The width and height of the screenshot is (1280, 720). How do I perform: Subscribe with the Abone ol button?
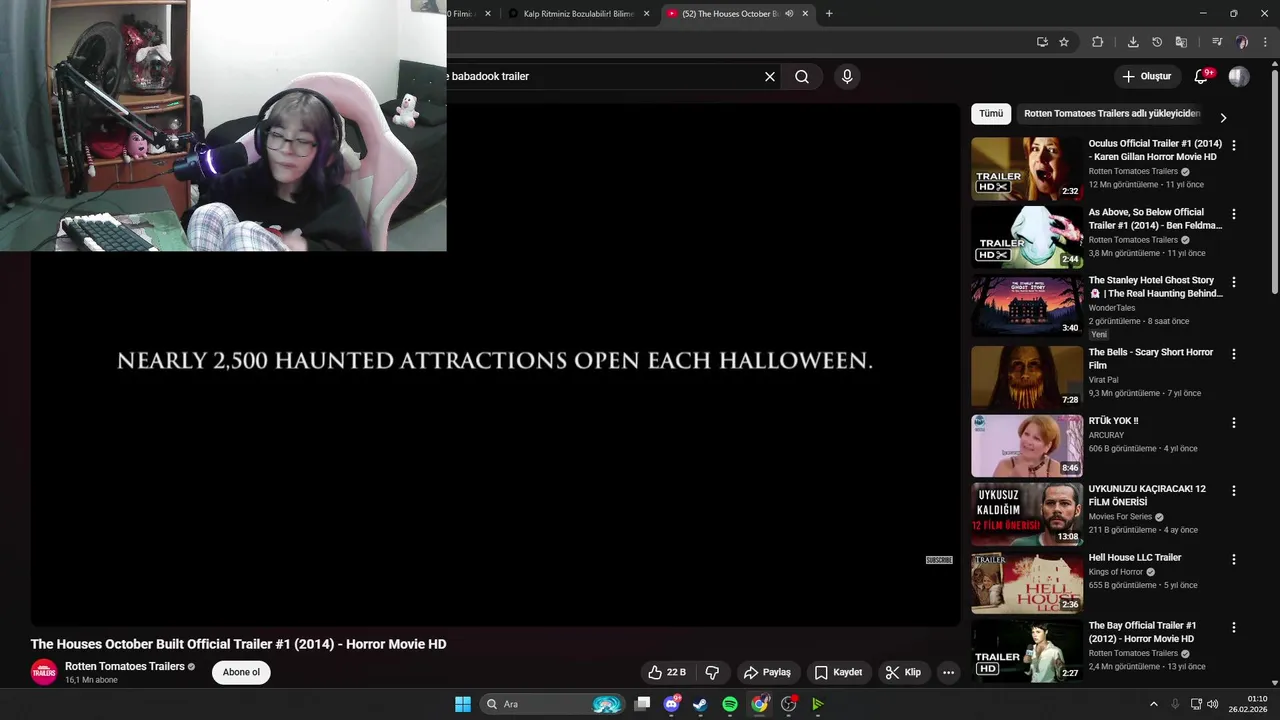click(x=241, y=672)
